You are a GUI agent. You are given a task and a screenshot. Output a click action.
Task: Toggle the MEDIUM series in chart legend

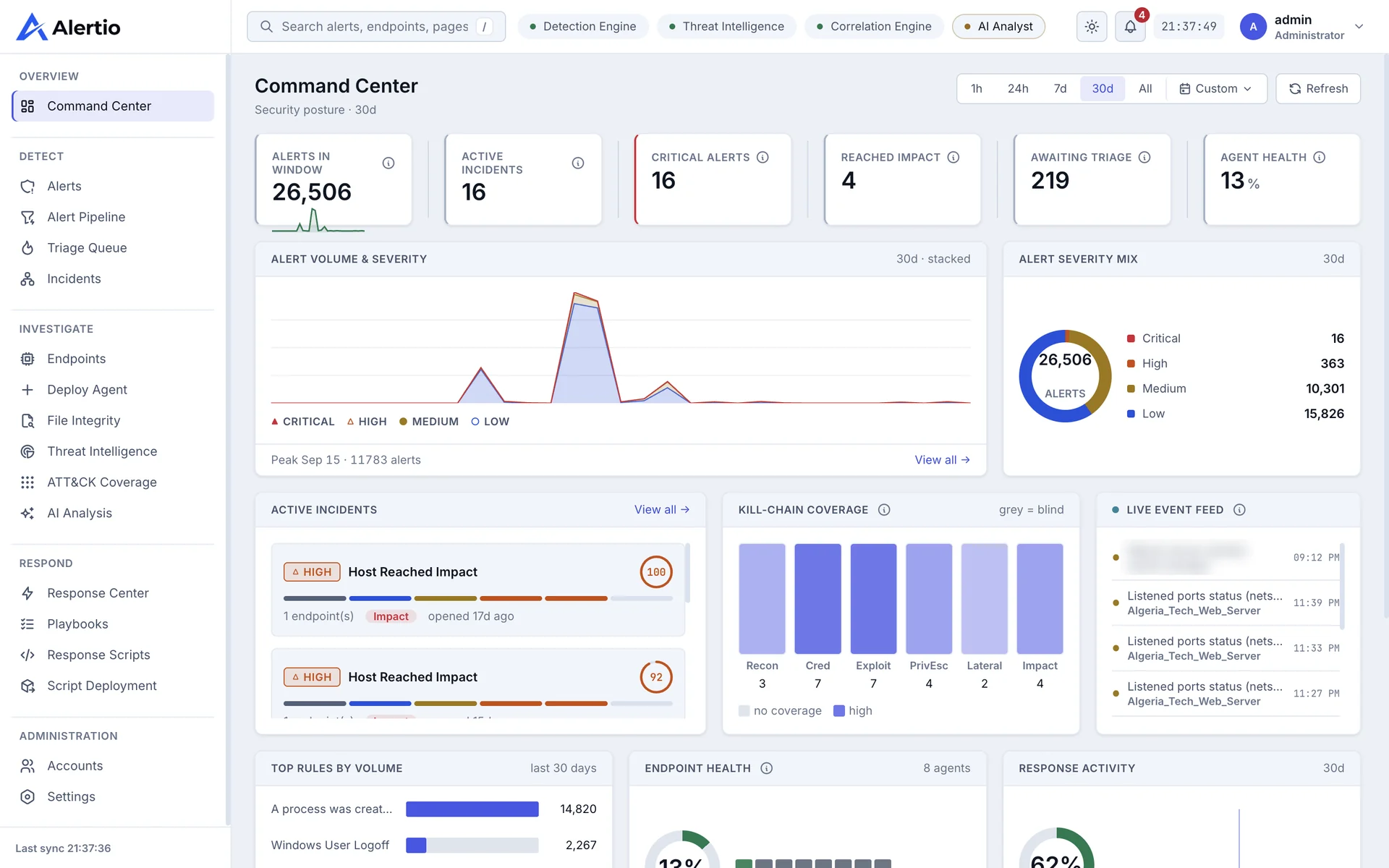pos(429,422)
